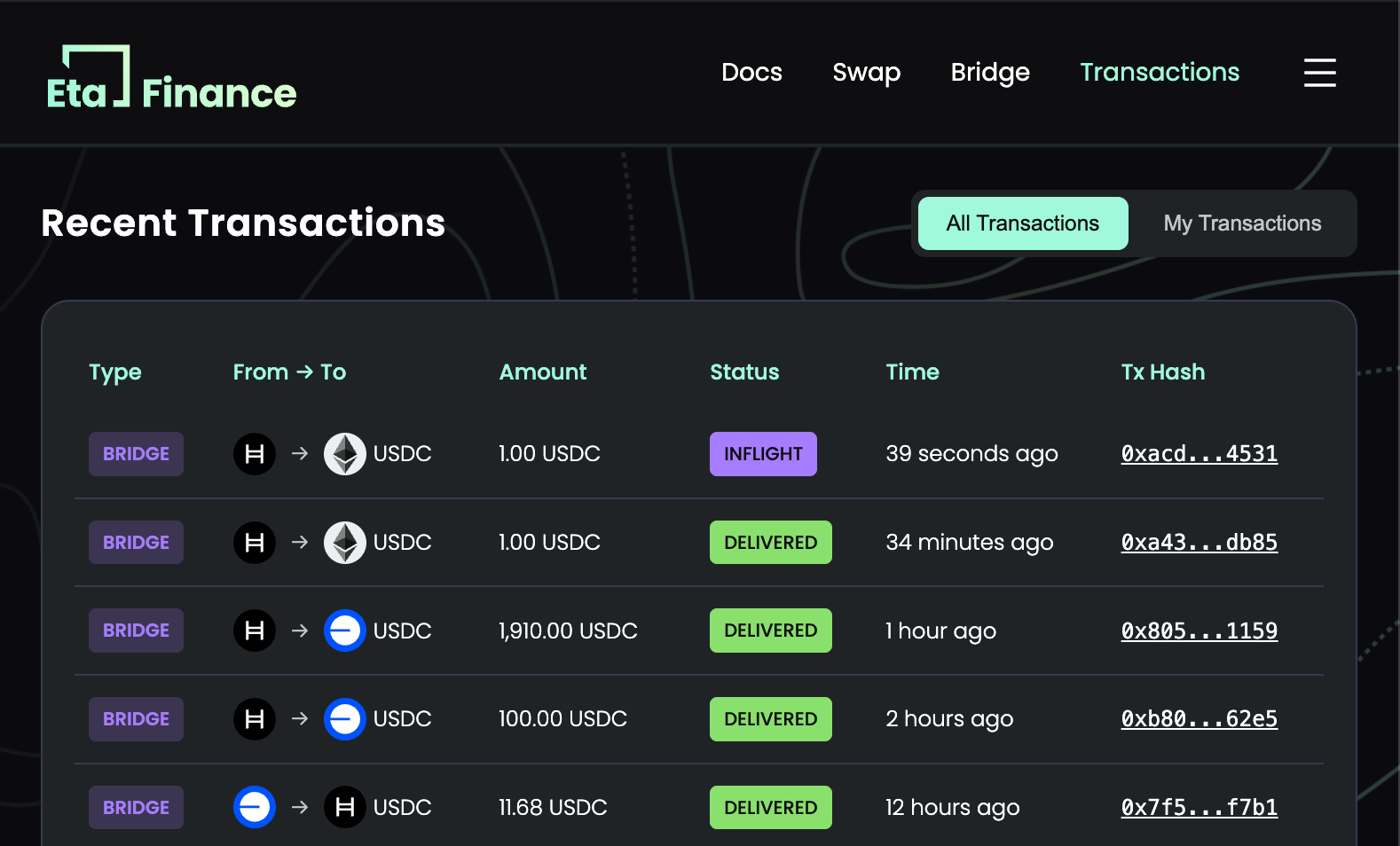This screenshot has width=1400, height=846.
Task: Click source chain icon in inflight row
Action: coord(255,454)
